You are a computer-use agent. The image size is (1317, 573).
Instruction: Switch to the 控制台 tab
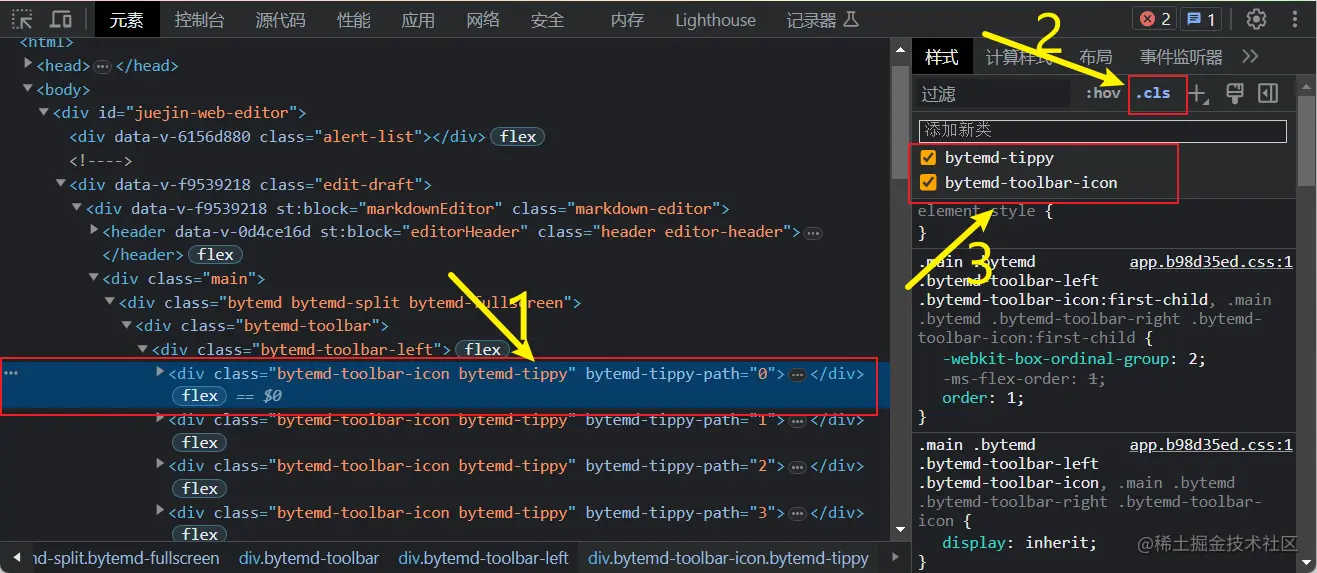click(x=198, y=20)
